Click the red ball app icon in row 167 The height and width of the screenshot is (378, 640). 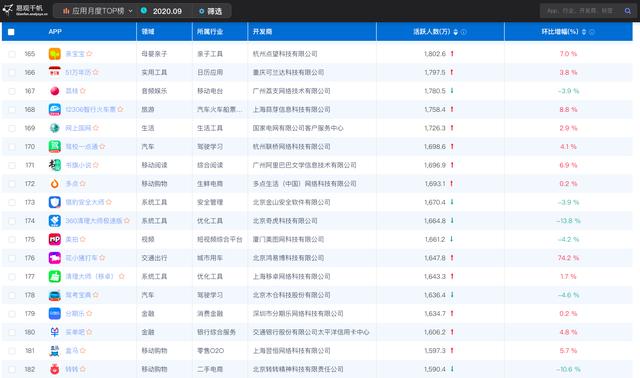[x=55, y=91]
